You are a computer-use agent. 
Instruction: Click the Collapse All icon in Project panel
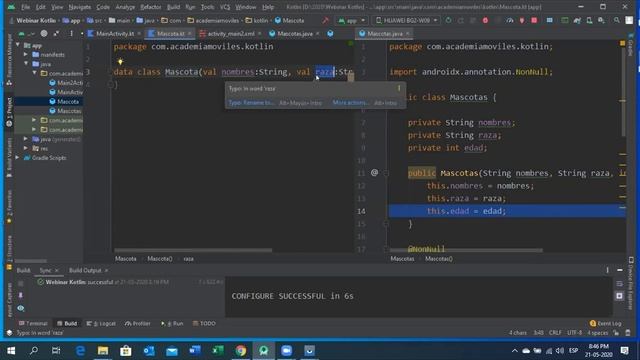pos(56,33)
